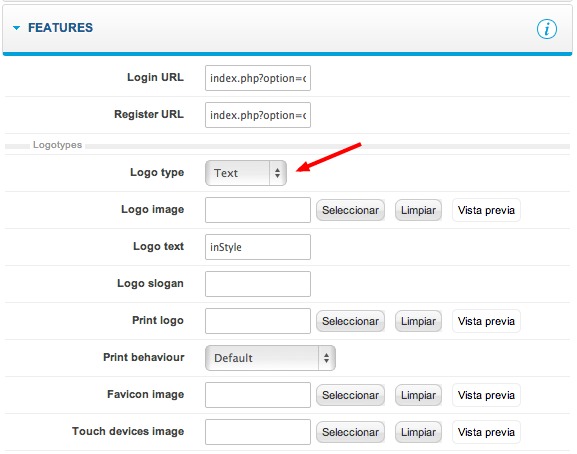Click the Logo text field with inStyle

point(258,247)
